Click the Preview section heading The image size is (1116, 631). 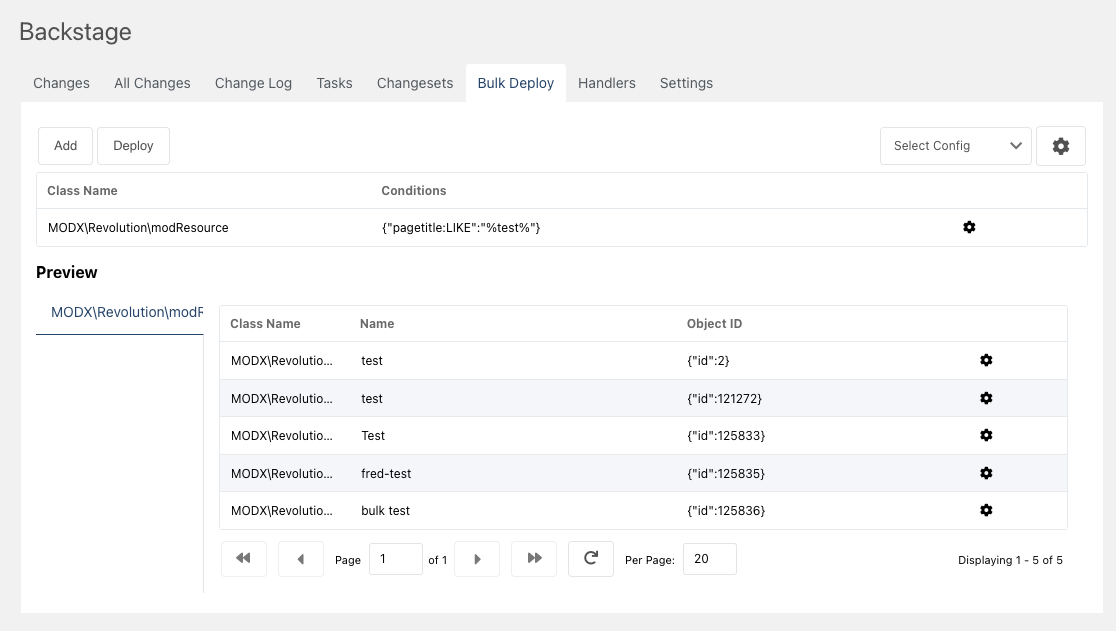pos(67,272)
